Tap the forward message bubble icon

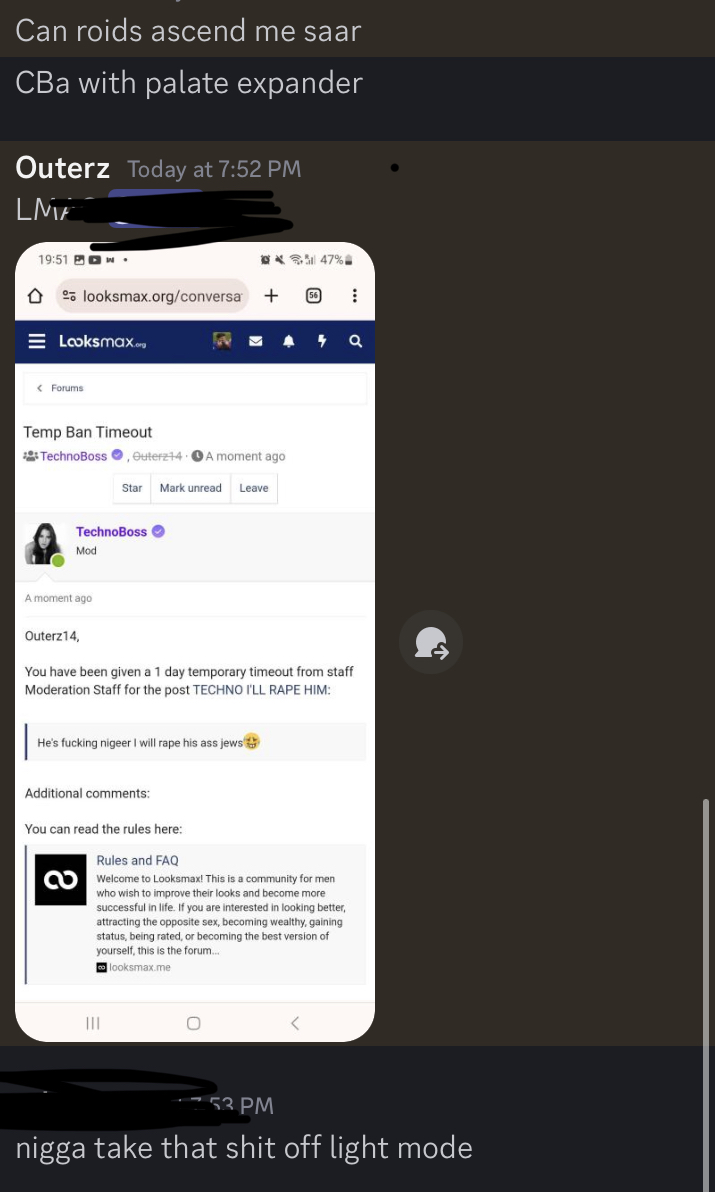coord(431,642)
